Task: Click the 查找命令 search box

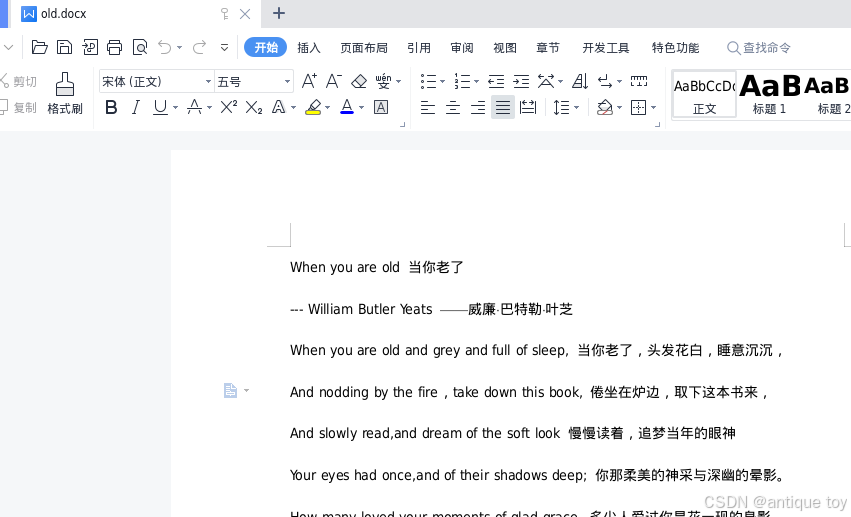Action: tap(759, 48)
